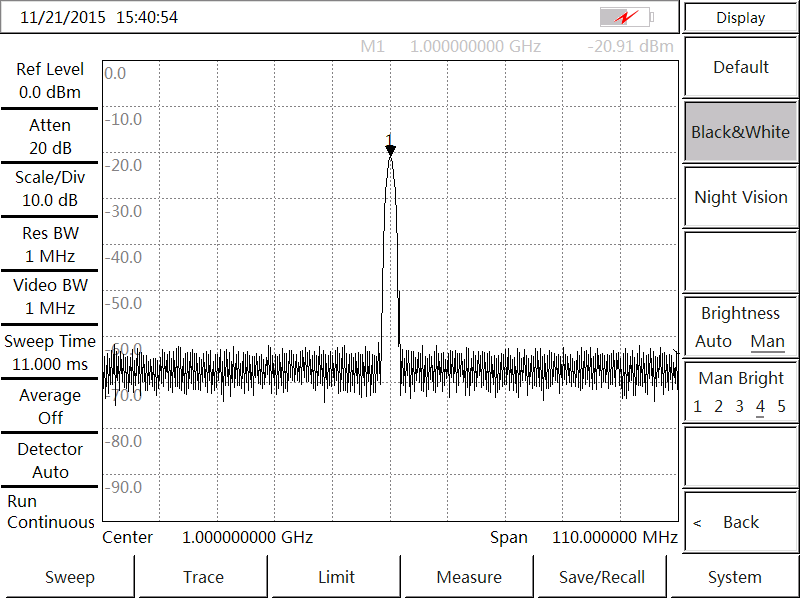Open the System menu

click(735, 577)
